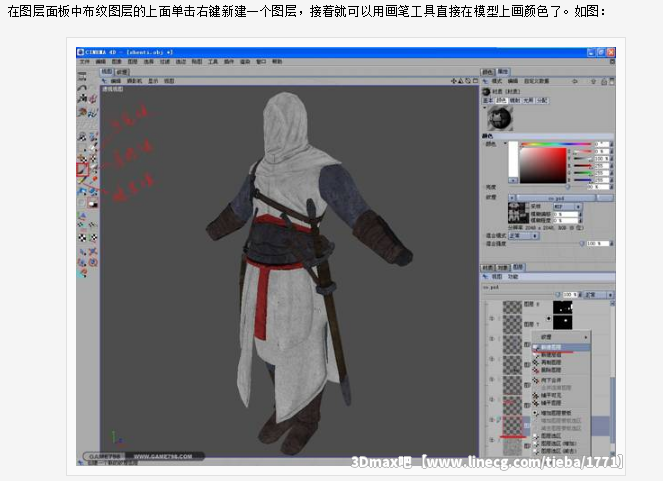Click the small button right of texture bar
Screen dimensions: 663x481
click(x=605, y=197)
